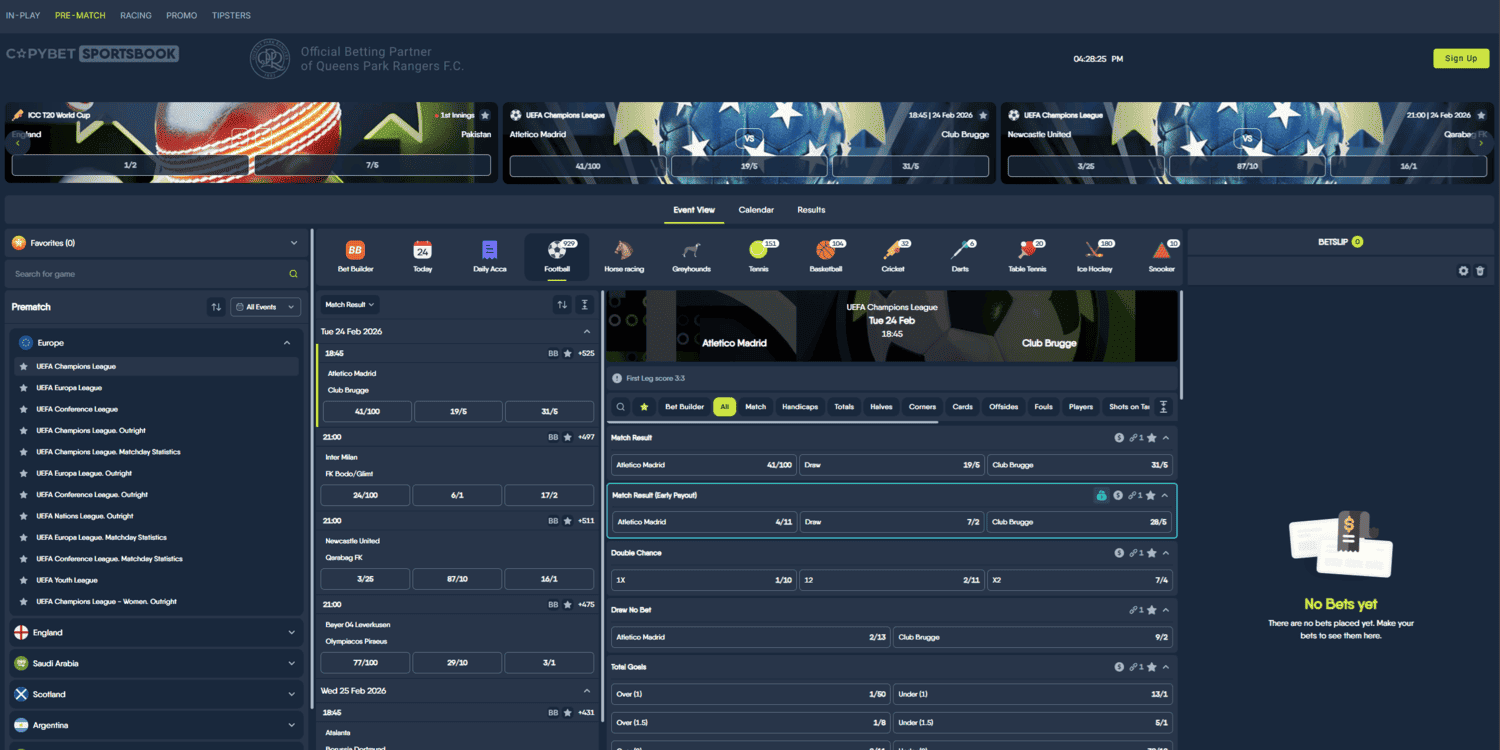
Task: Click Early Payout teal bag icon
Action: tap(1101, 495)
